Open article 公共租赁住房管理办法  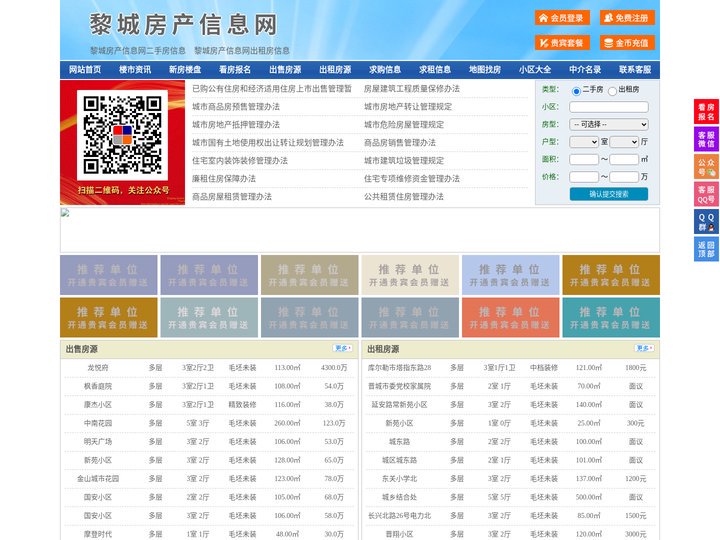(x=404, y=197)
